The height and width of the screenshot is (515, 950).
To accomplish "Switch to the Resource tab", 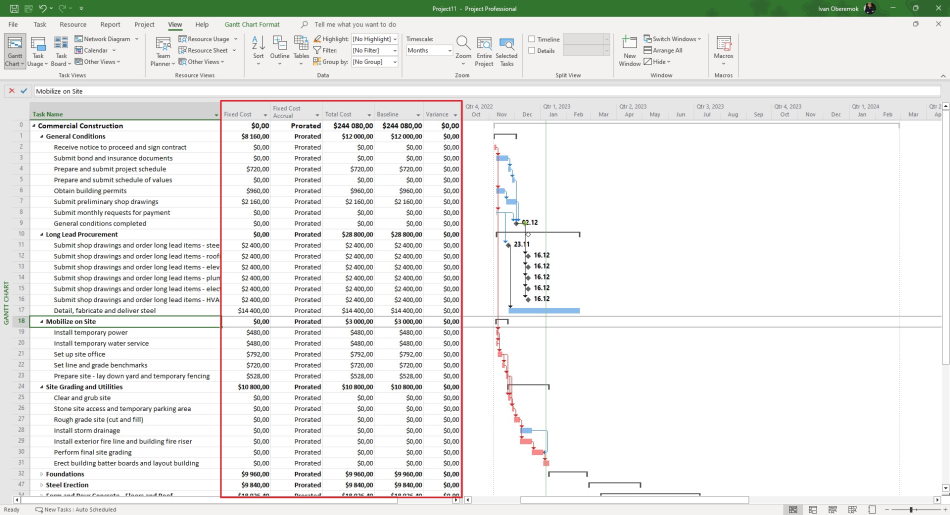I will (x=73, y=25).
